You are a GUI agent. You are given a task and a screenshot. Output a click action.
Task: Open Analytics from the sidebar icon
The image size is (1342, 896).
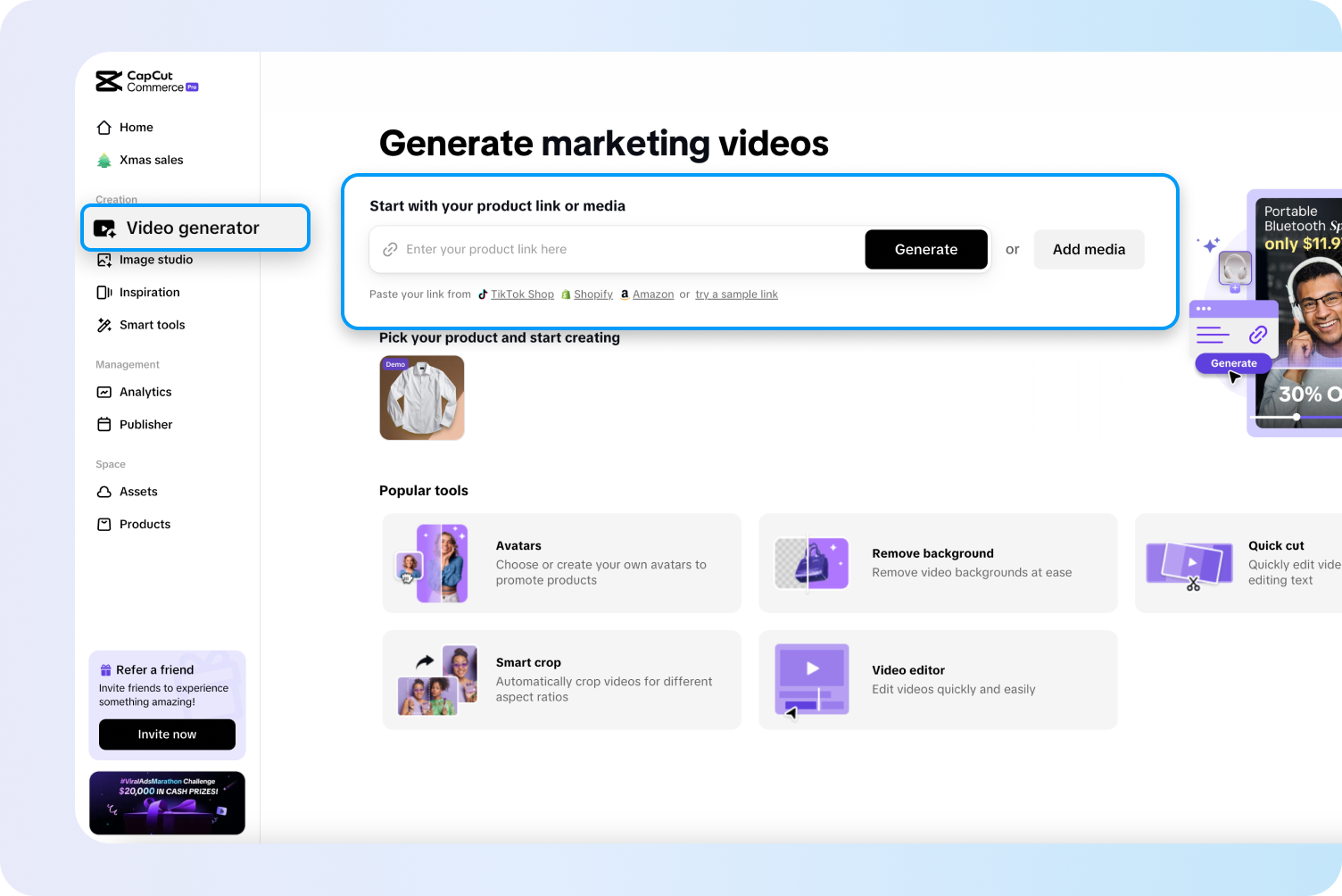(x=104, y=392)
